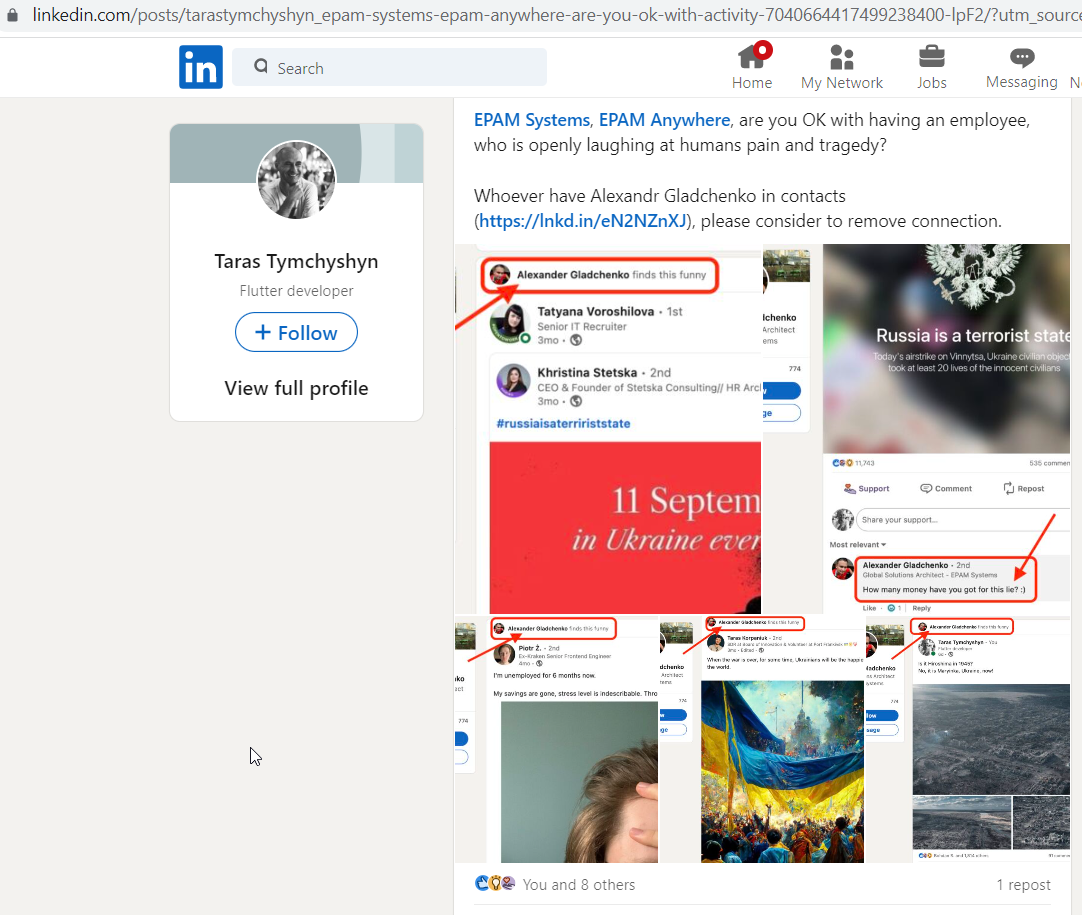Viewport: 1082px width, 915px height.
Task: Open the EPAM Anywhere mention link
Action: (x=665, y=120)
